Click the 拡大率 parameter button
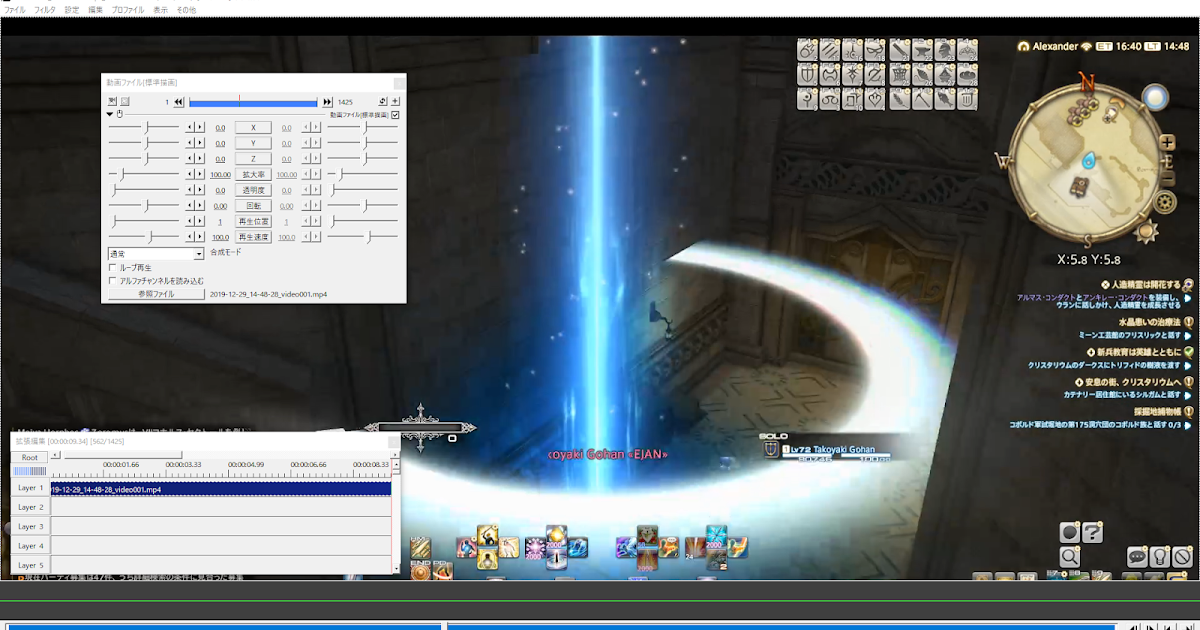This screenshot has height=630, width=1200. point(254,174)
